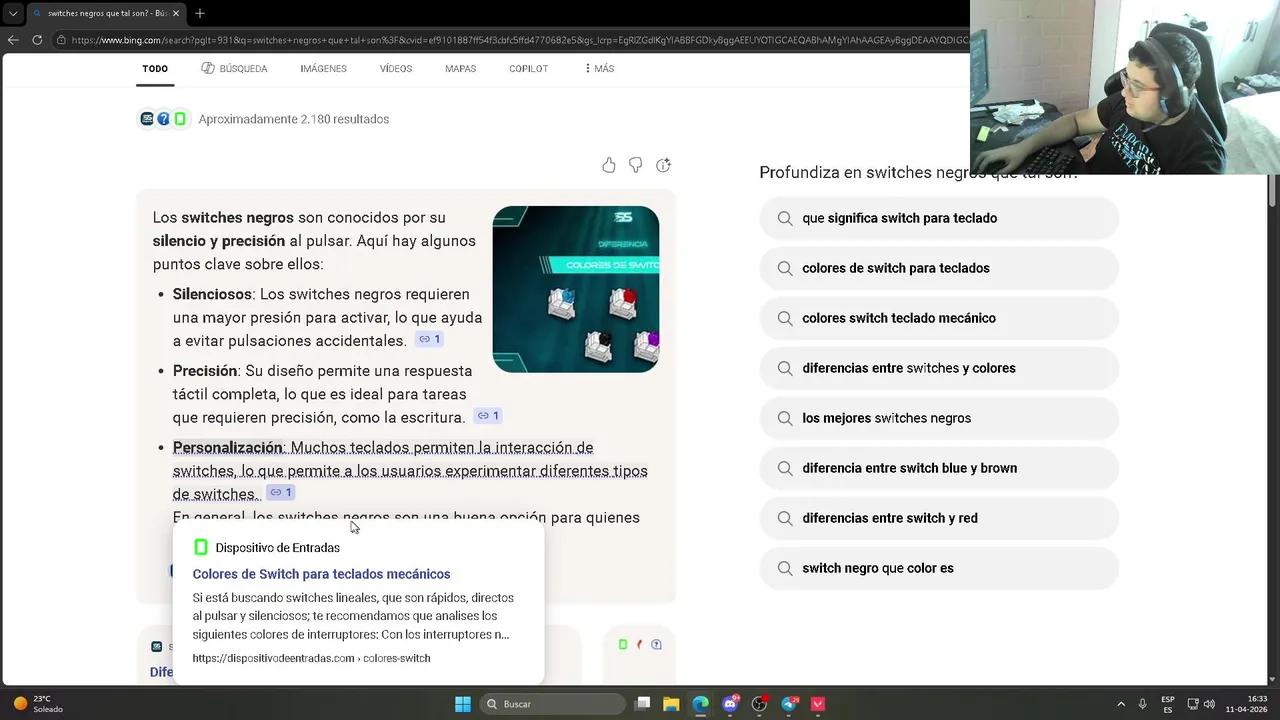The width and height of the screenshot is (1280, 720).
Task: Search 'switch negro que color es'
Action: tap(939, 568)
